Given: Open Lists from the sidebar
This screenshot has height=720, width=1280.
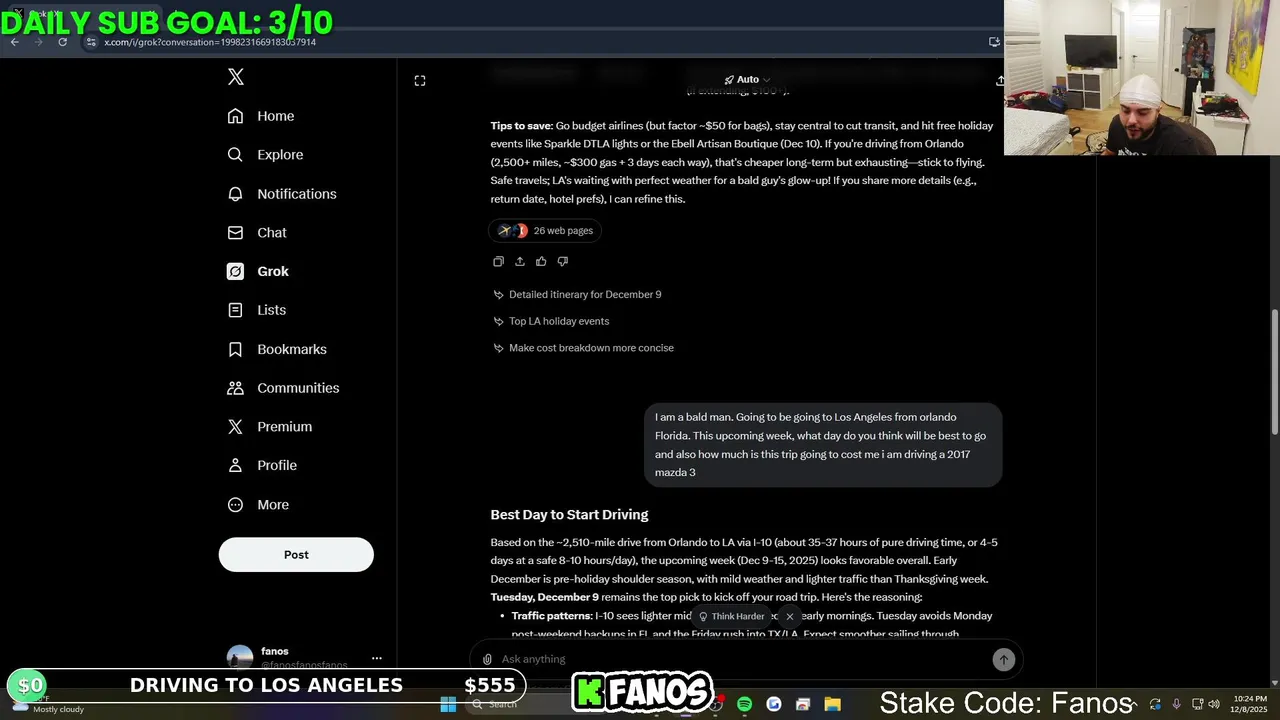Looking at the screenshot, I should (257, 310).
